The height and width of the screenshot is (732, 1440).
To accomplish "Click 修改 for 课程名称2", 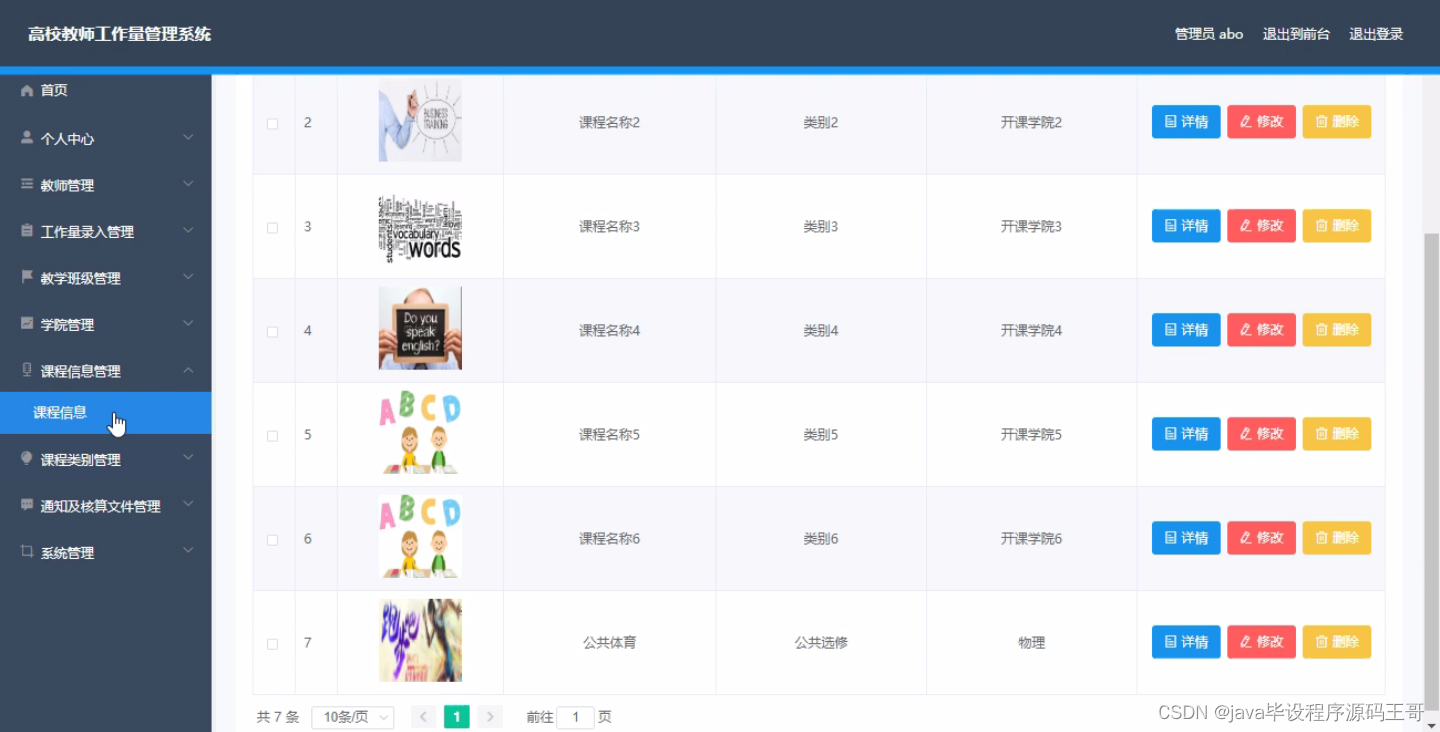I will pos(1261,122).
